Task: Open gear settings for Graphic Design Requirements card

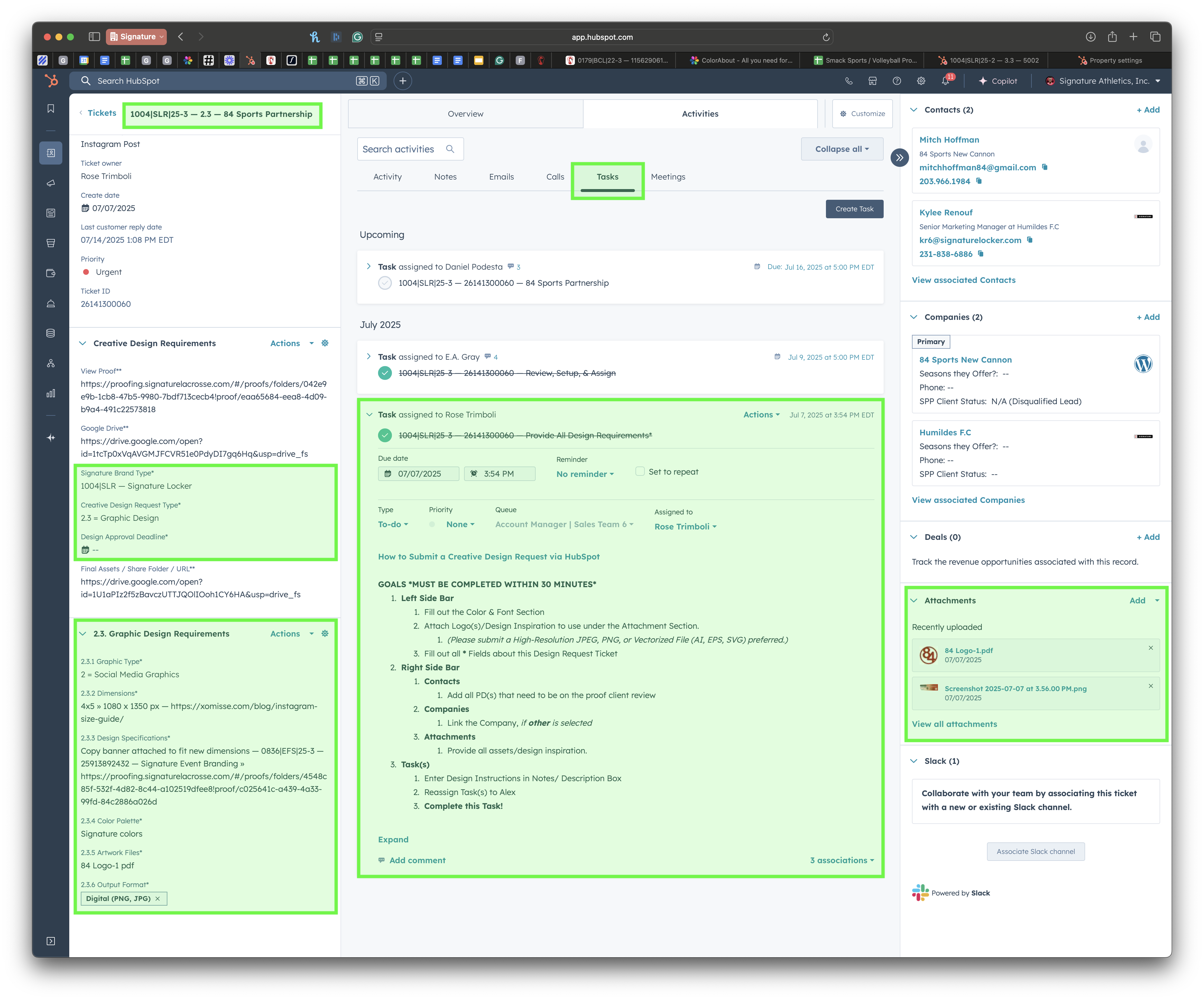Action: [325, 634]
